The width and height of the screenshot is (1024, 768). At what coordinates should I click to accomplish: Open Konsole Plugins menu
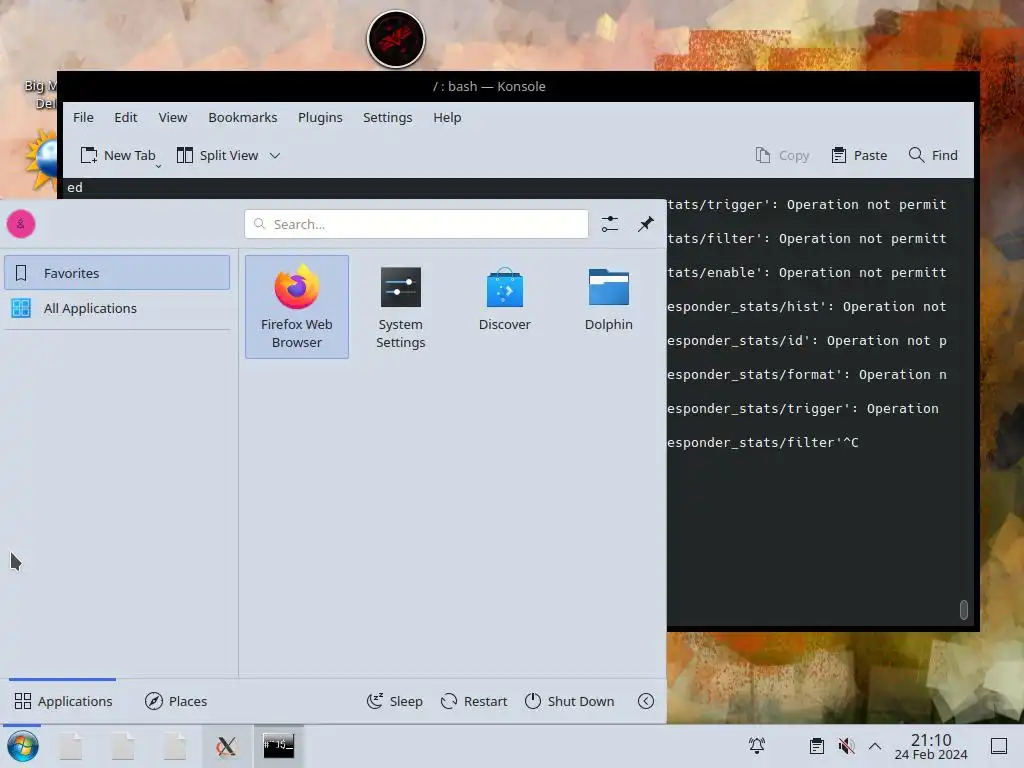[x=320, y=118]
